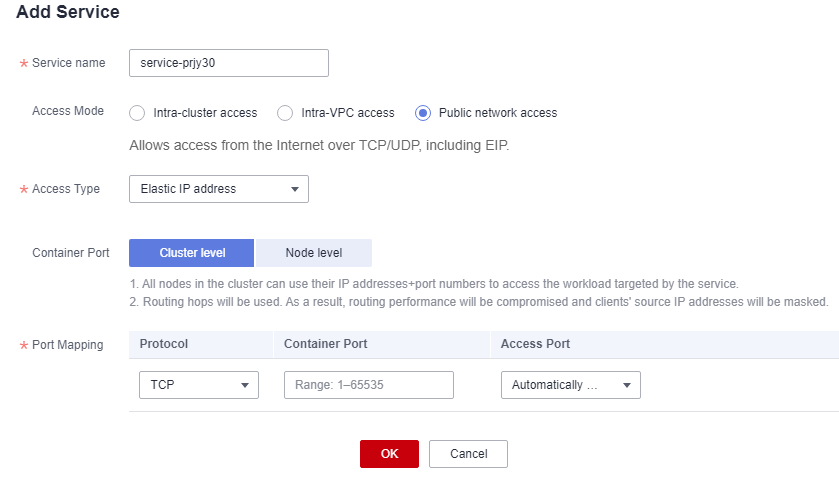The height and width of the screenshot is (481, 839).
Task: Select the Intra-cluster access radio button
Action: tap(137, 113)
